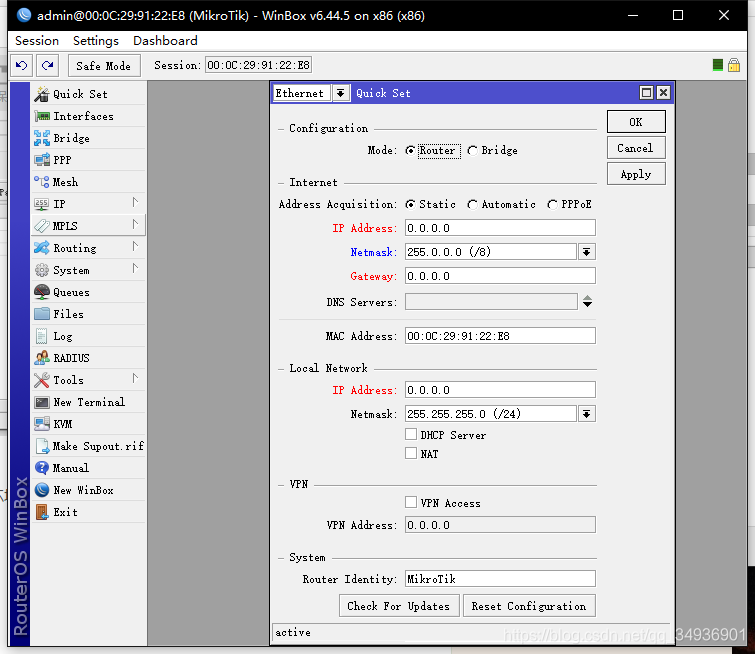The image size is (755, 654).
Task: Click the VPN Address field
Action: click(500, 524)
